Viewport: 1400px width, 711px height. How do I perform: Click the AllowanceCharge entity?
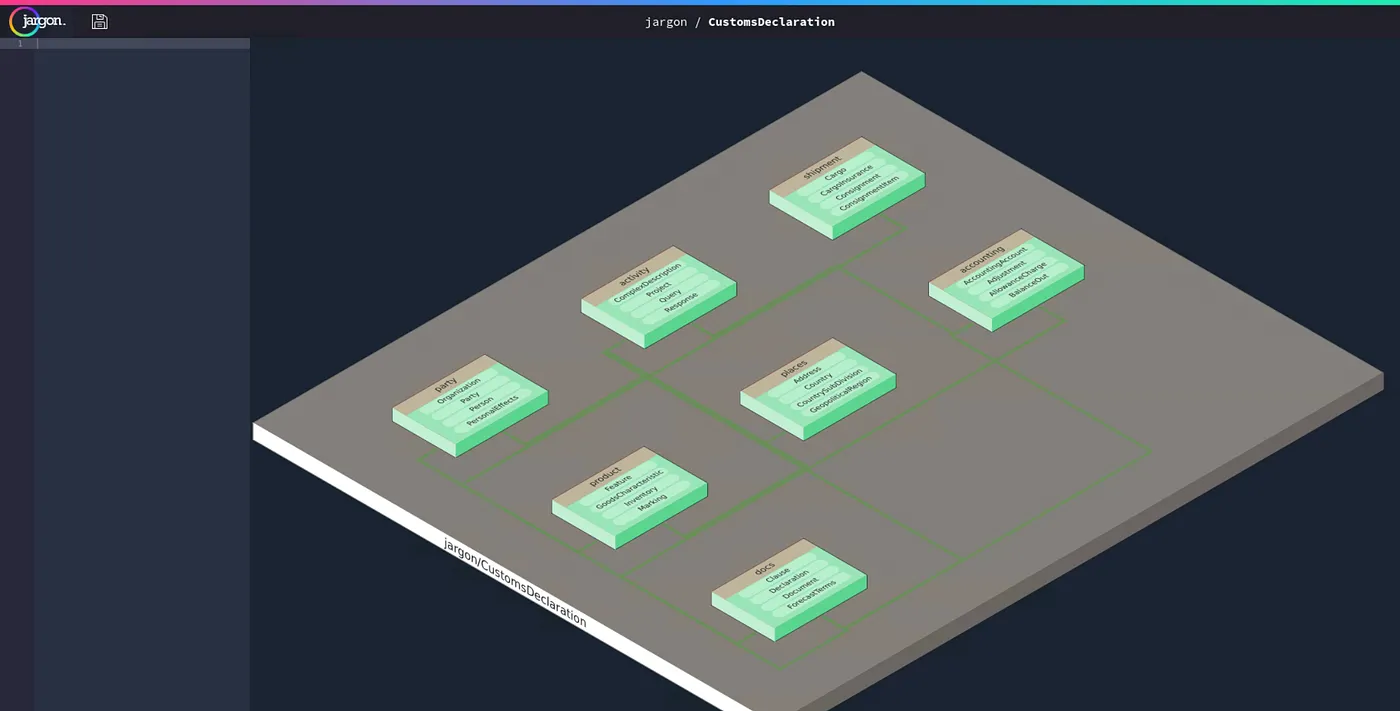point(1019,283)
